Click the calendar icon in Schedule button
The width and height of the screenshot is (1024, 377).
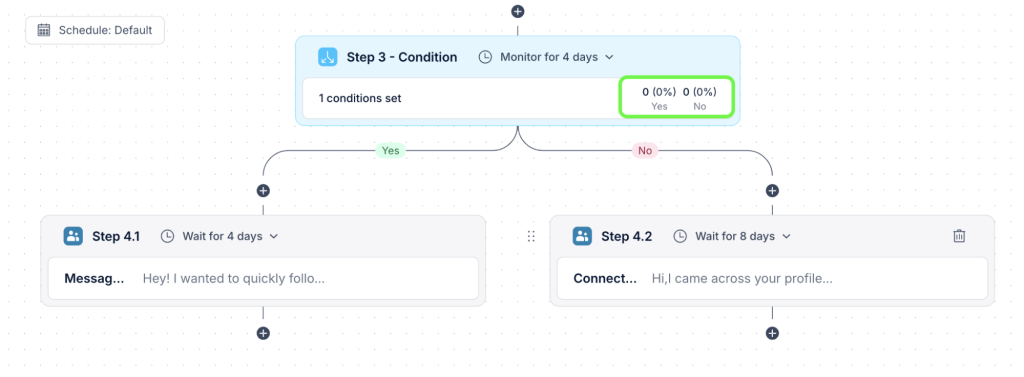(x=44, y=30)
